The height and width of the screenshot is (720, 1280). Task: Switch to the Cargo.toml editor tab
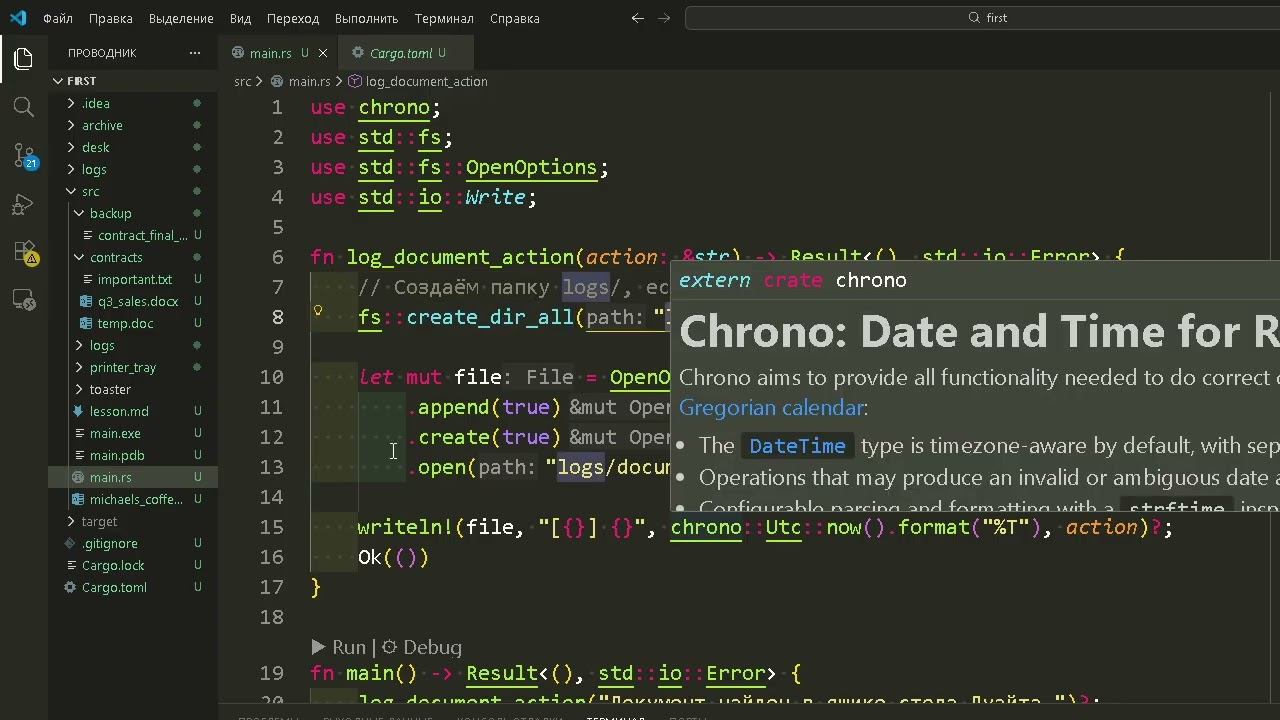click(406, 53)
